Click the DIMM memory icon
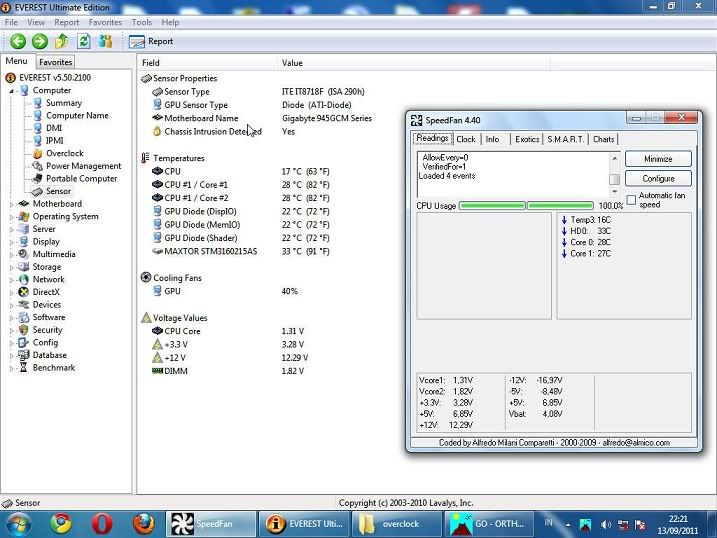The height and width of the screenshot is (538, 717). [x=157, y=371]
